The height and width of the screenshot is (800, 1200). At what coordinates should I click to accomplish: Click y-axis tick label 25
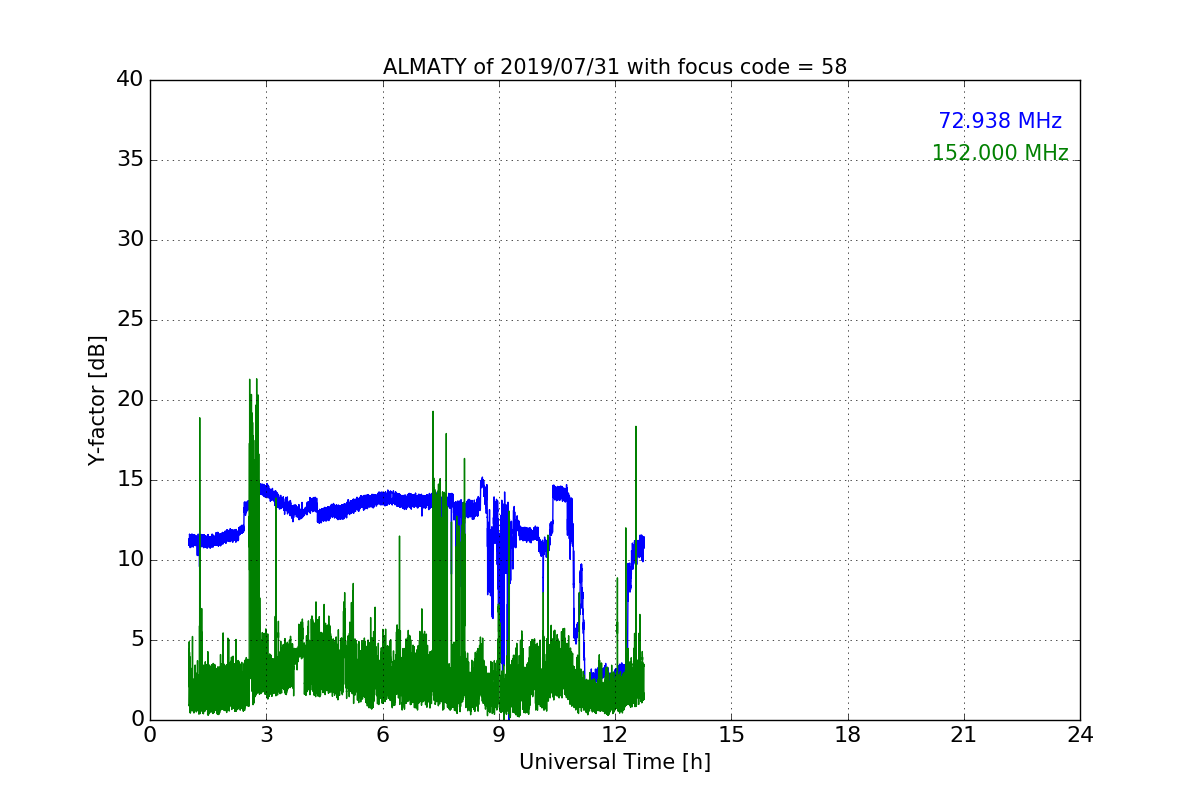point(130,320)
